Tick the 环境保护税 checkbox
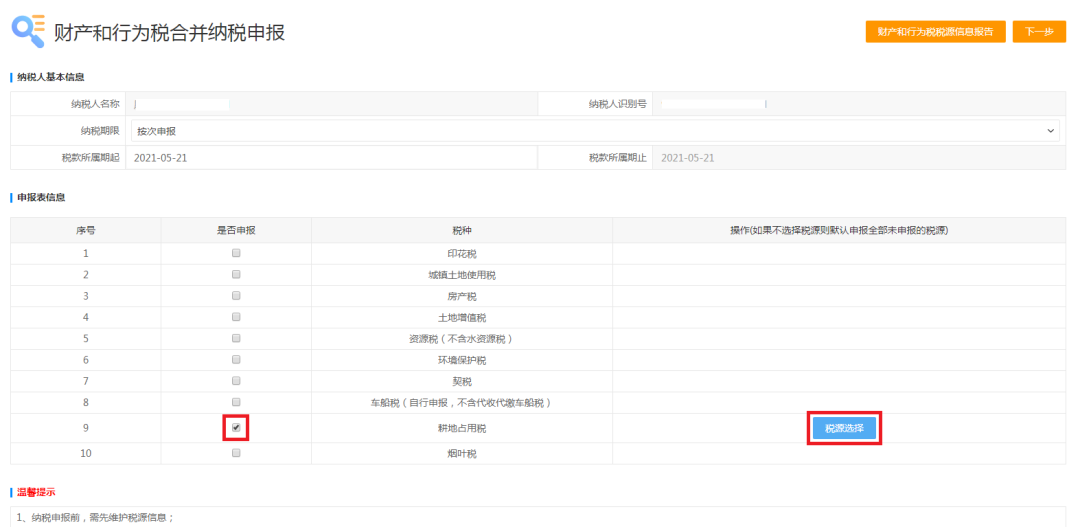 (236, 359)
